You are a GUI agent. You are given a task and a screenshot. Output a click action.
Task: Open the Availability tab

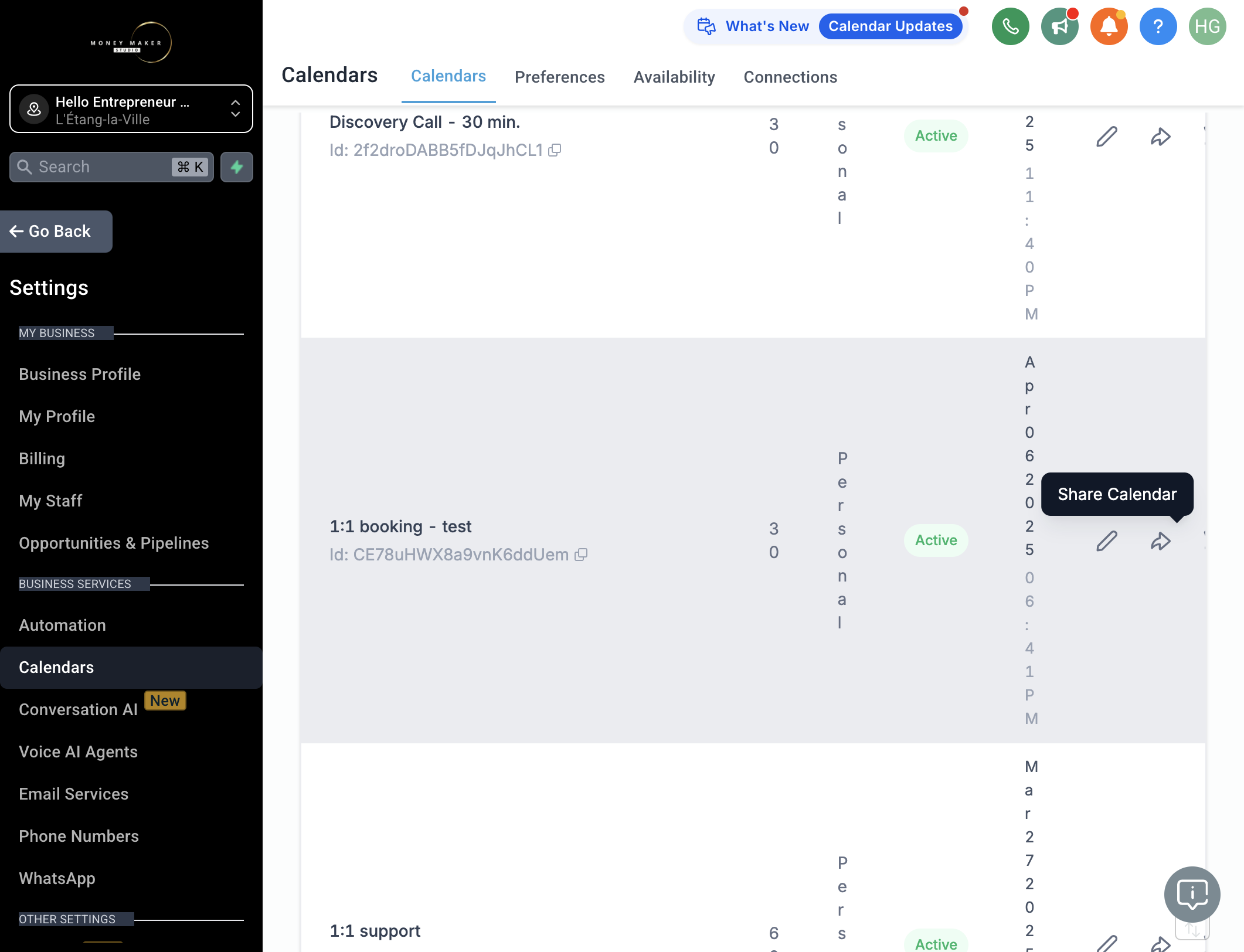pos(674,77)
